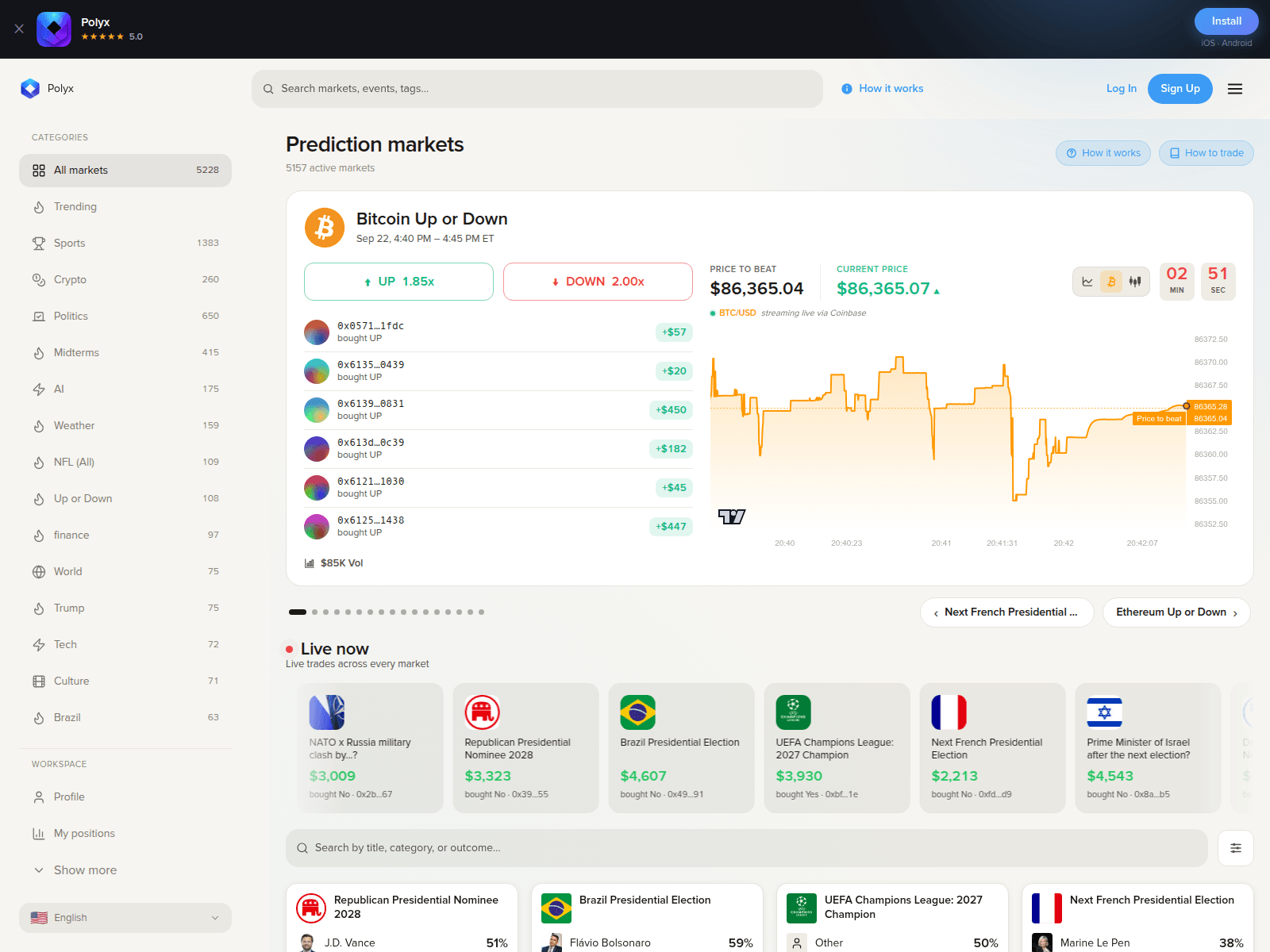
Task: Open Up or Down category
Action: point(125,499)
